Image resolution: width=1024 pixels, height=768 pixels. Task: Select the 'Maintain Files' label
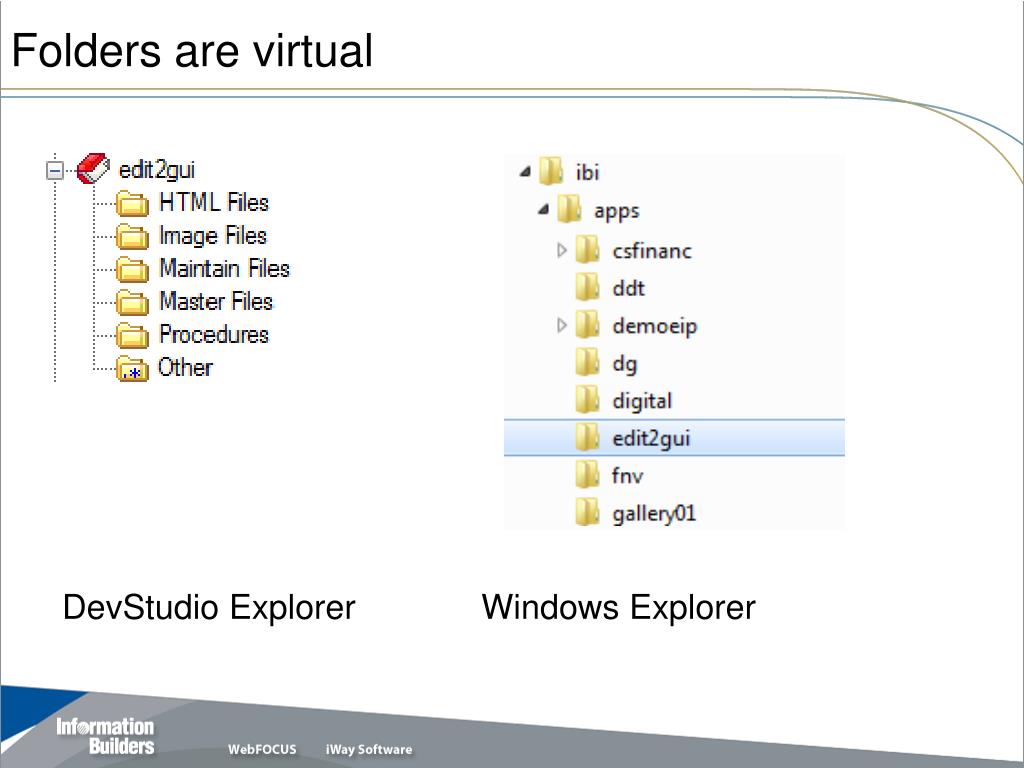[x=225, y=268]
